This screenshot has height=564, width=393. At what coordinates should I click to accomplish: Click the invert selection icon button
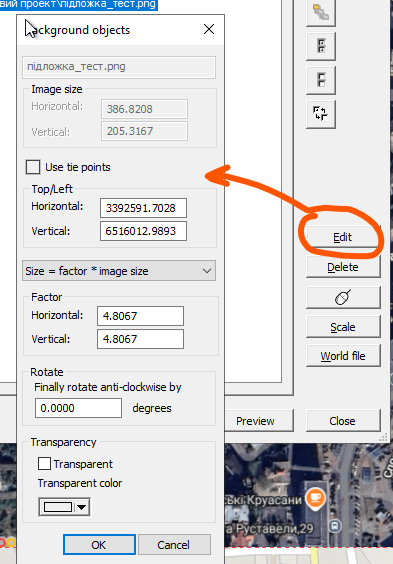pos(321,114)
